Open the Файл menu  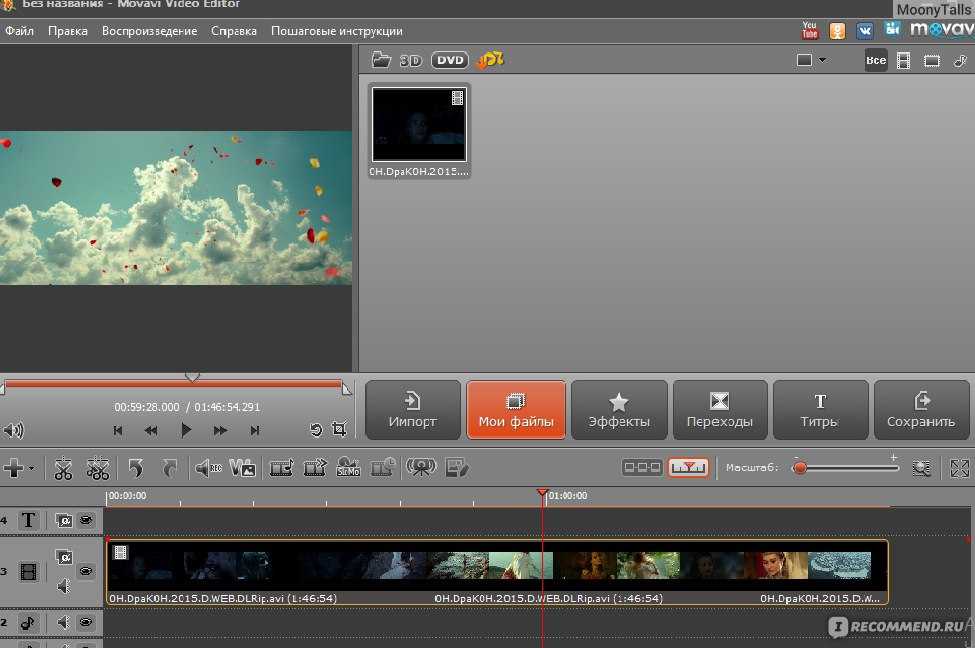click(19, 31)
